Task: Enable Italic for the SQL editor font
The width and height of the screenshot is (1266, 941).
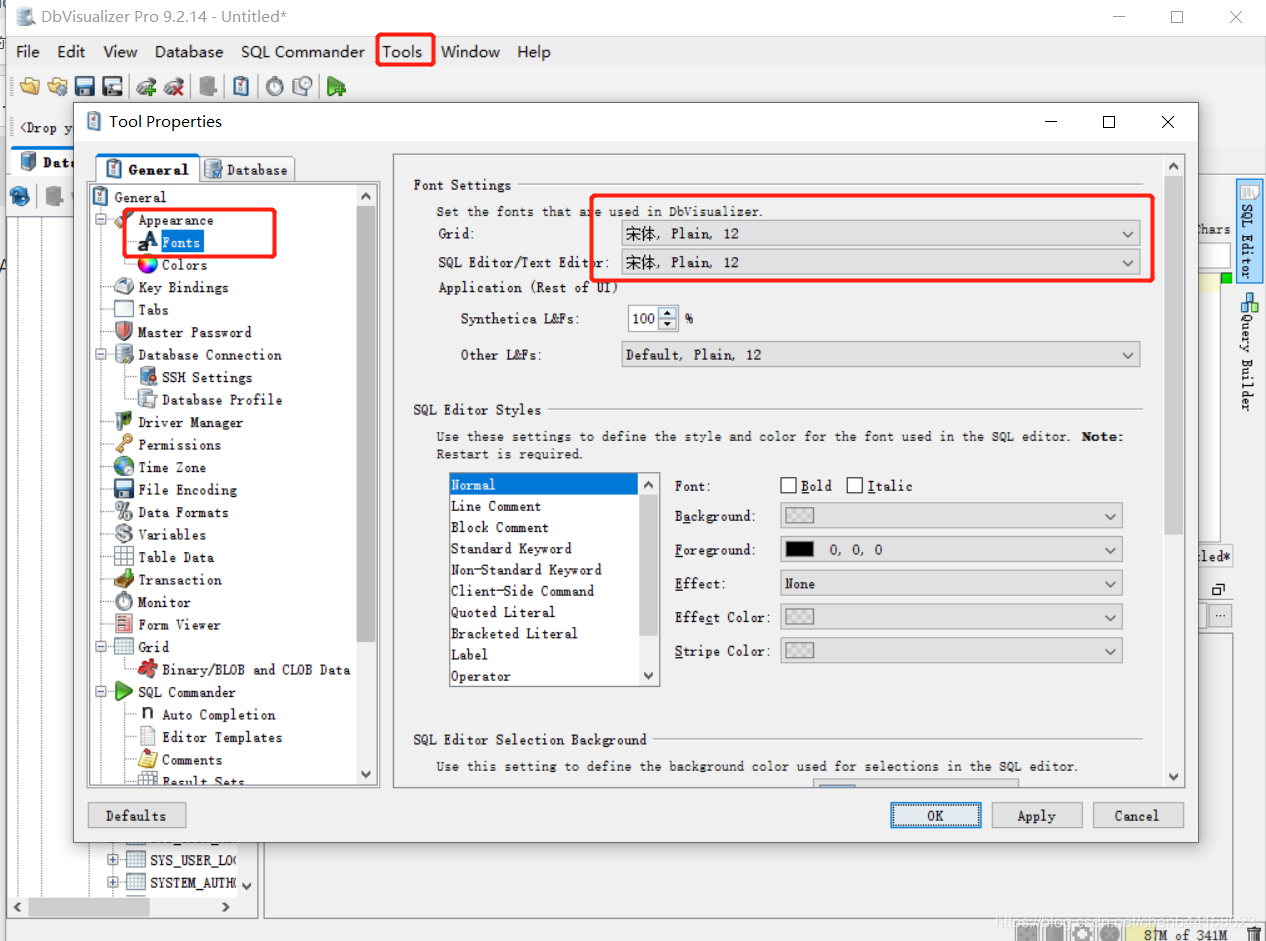Action: pos(856,485)
